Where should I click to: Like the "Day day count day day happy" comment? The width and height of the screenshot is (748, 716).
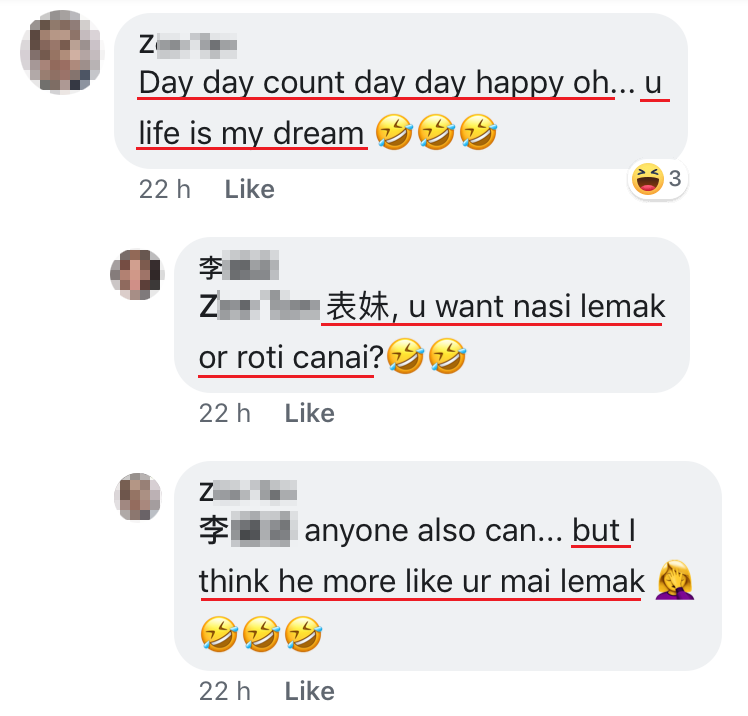[249, 189]
